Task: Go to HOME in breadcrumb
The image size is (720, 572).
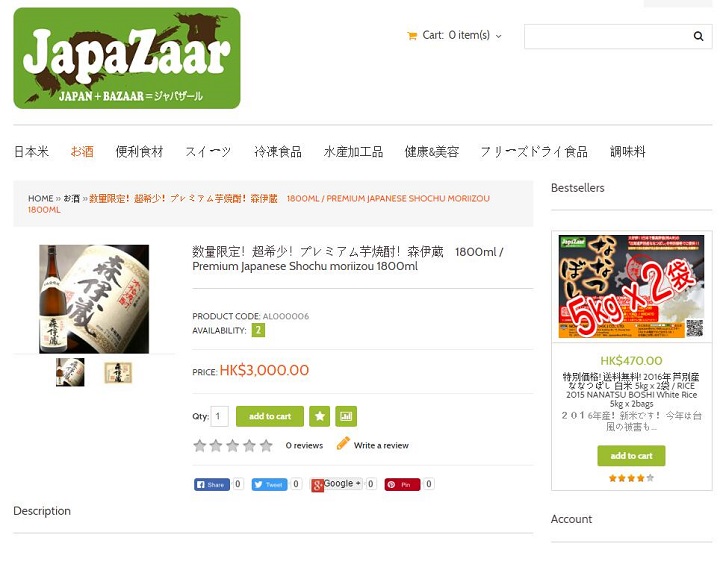Action: 40,199
